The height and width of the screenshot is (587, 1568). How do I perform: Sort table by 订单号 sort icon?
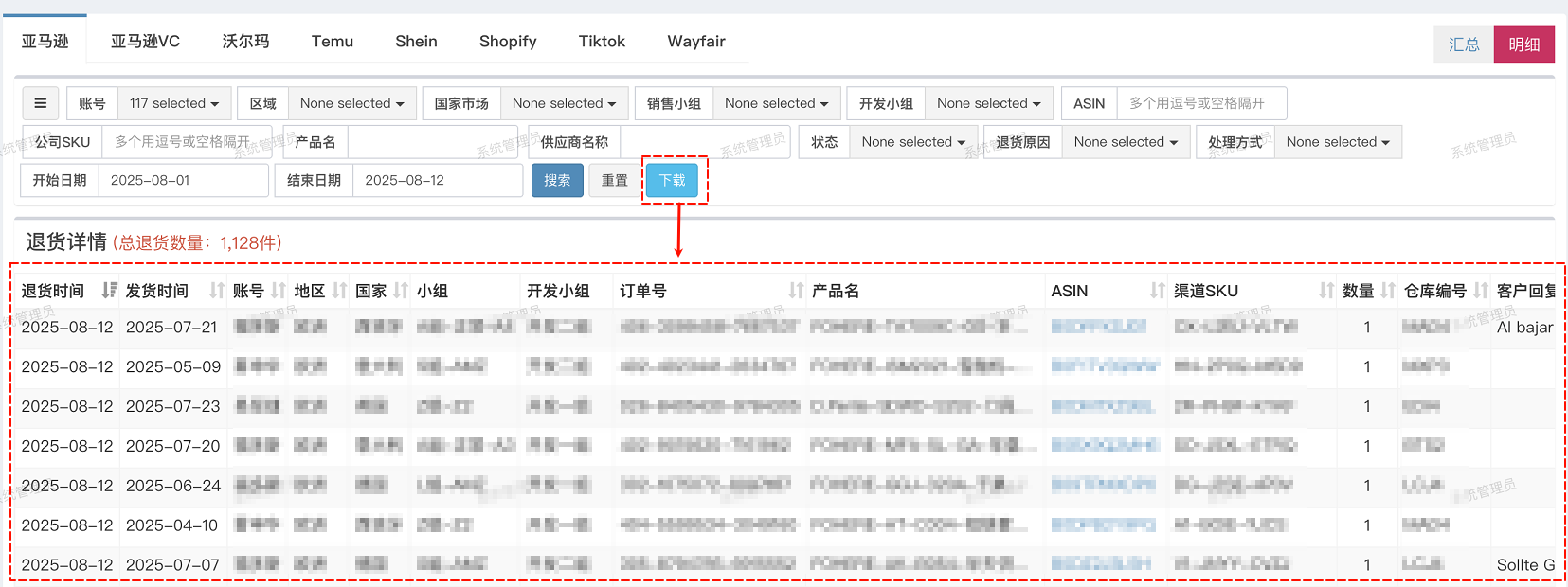click(x=796, y=291)
